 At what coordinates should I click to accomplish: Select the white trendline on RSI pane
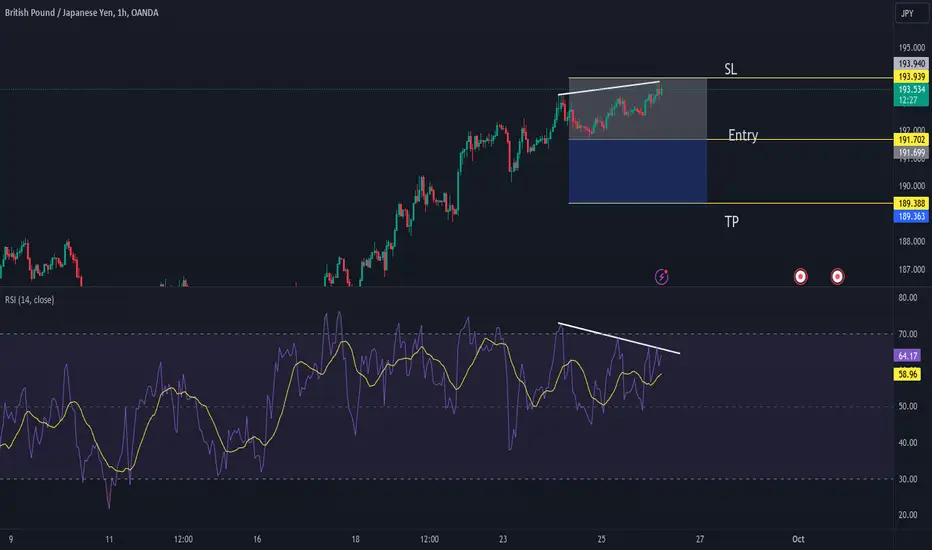pyautogui.click(x=619, y=338)
